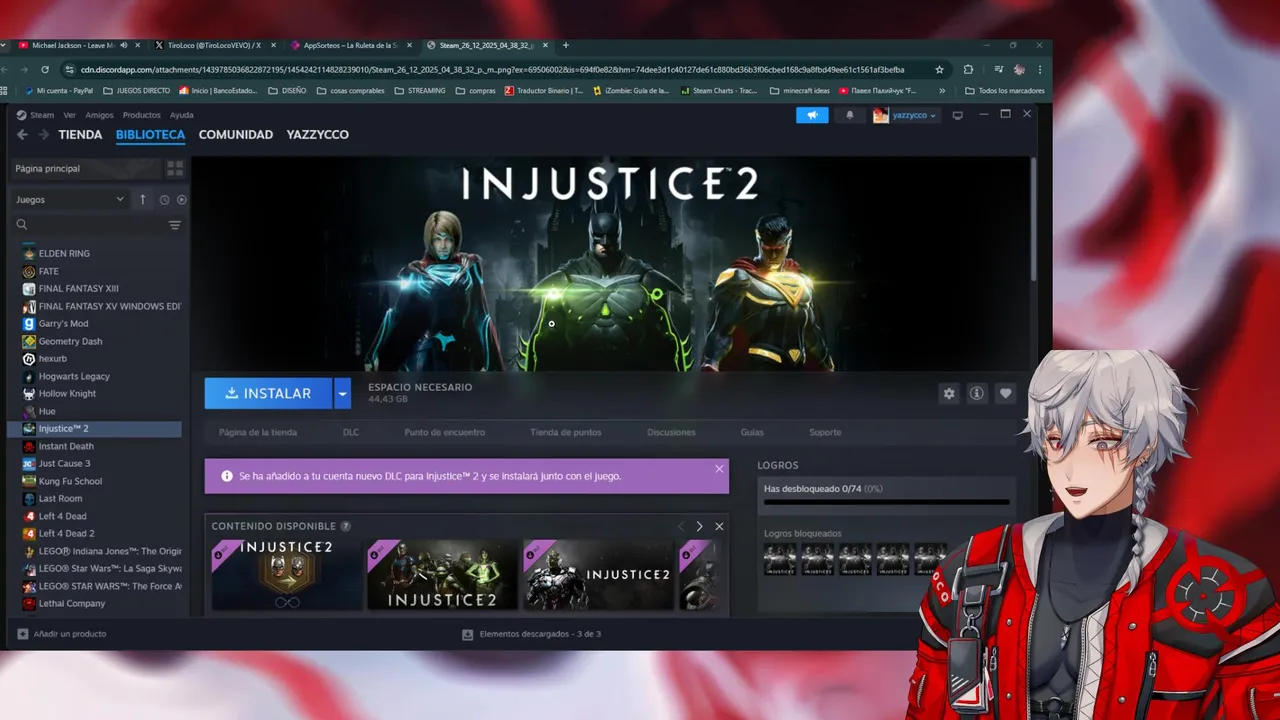1280x720 pixels.
Task: Close the Contenido Disponible panel
Action: click(719, 526)
